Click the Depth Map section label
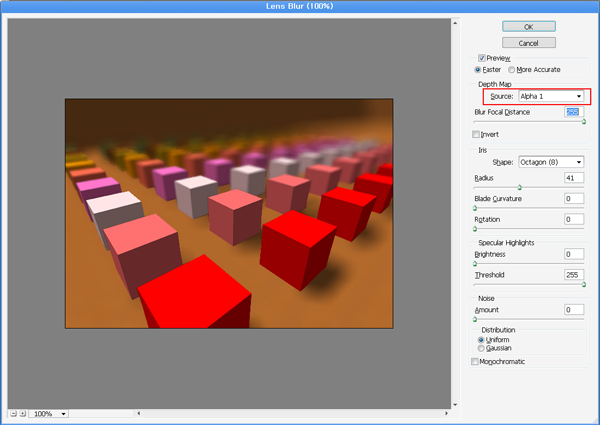Viewport: 600px width, 425px height. click(x=495, y=84)
